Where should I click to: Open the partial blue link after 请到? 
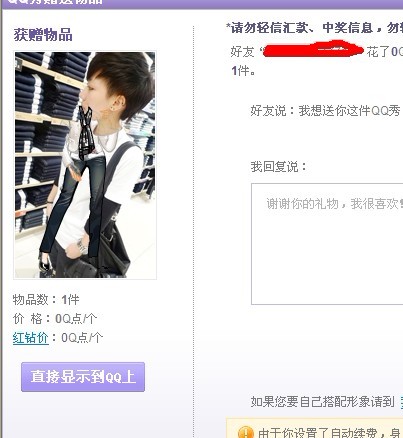401,402
